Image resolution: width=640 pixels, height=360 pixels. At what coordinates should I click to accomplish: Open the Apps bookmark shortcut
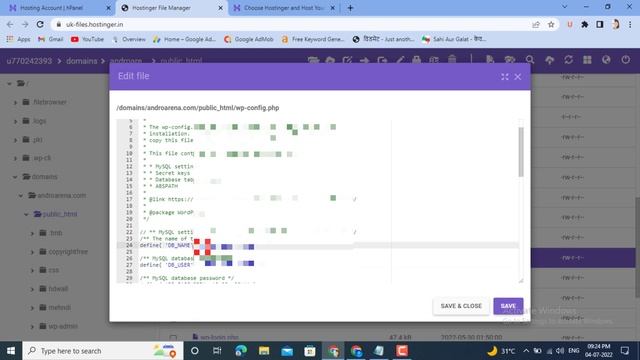coord(18,39)
